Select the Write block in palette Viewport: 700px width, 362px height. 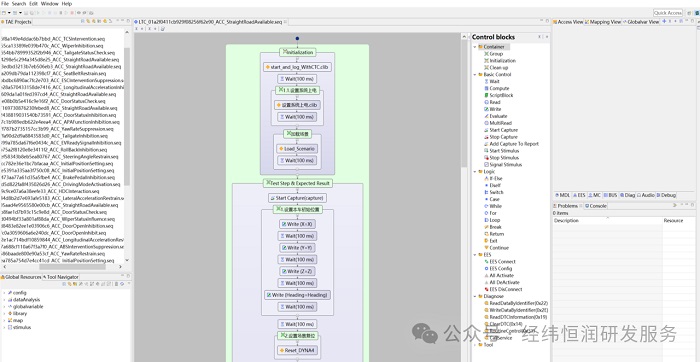pyautogui.click(x=495, y=109)
